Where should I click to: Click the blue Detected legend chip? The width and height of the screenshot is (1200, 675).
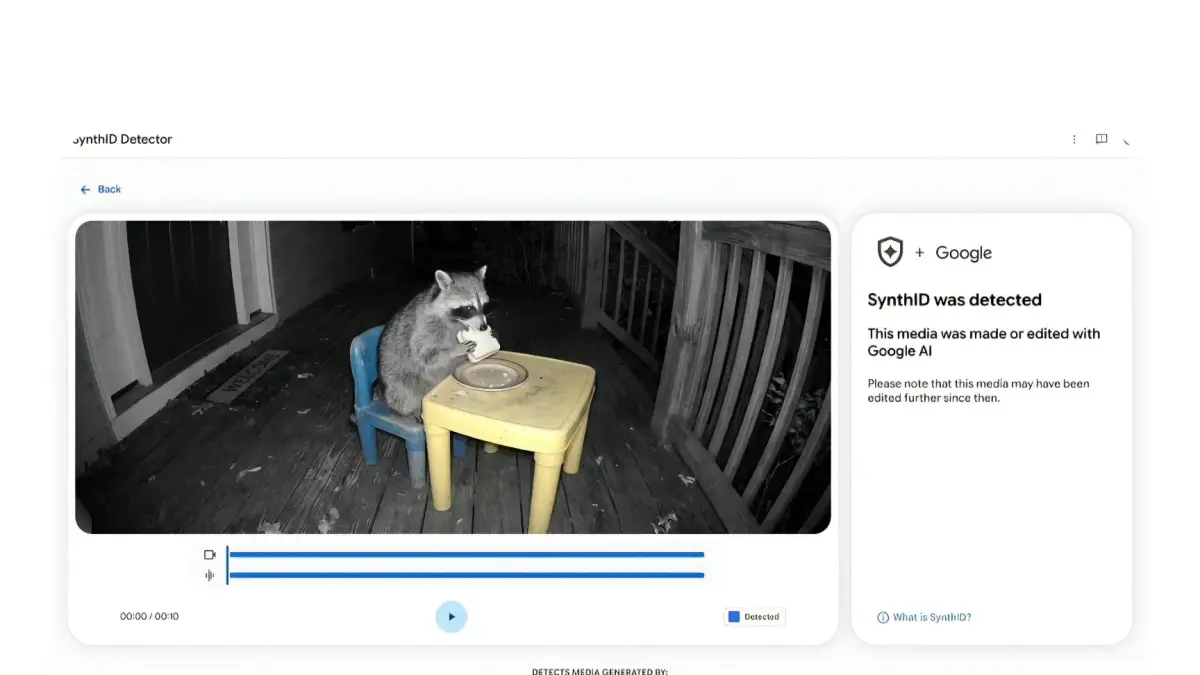(755, 617)
